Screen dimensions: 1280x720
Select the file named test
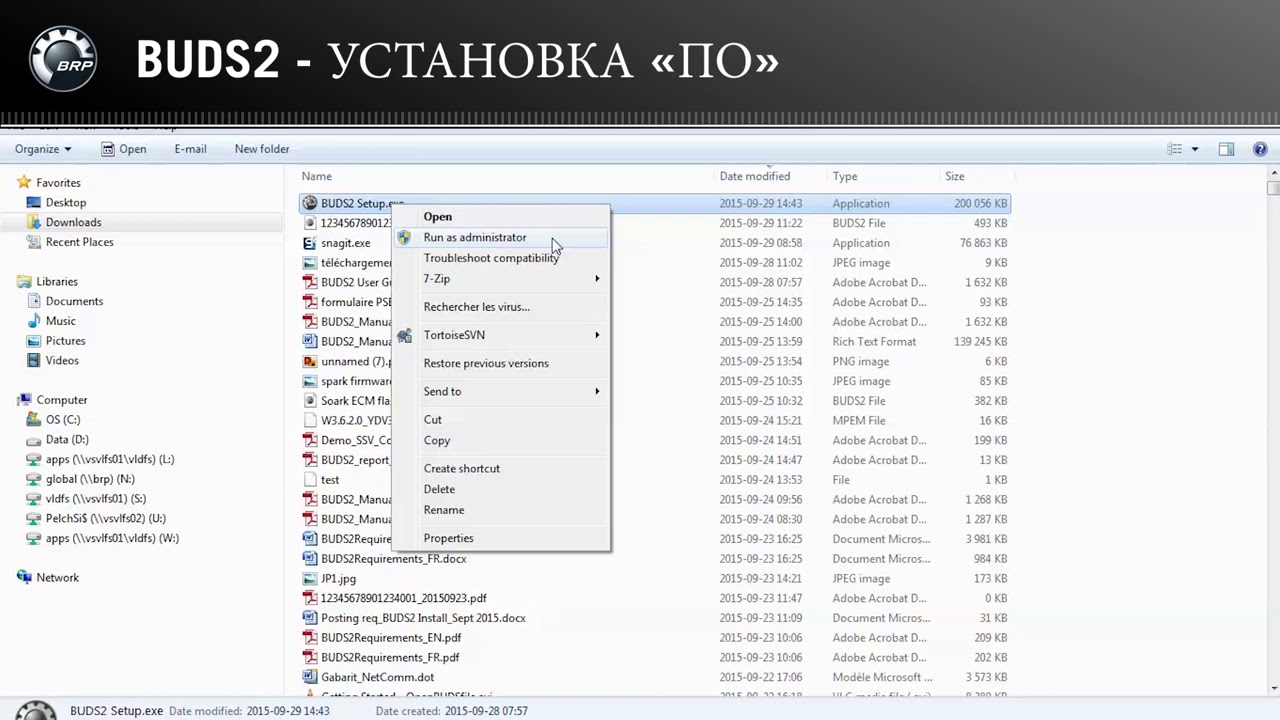655,480
